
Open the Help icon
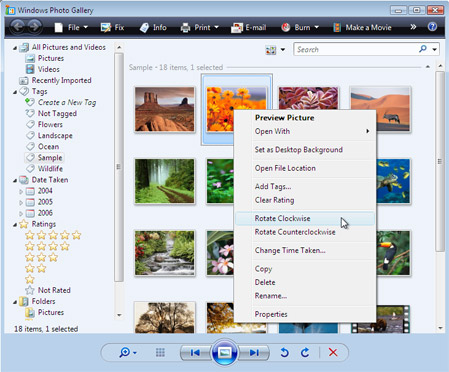pos(432,27)
